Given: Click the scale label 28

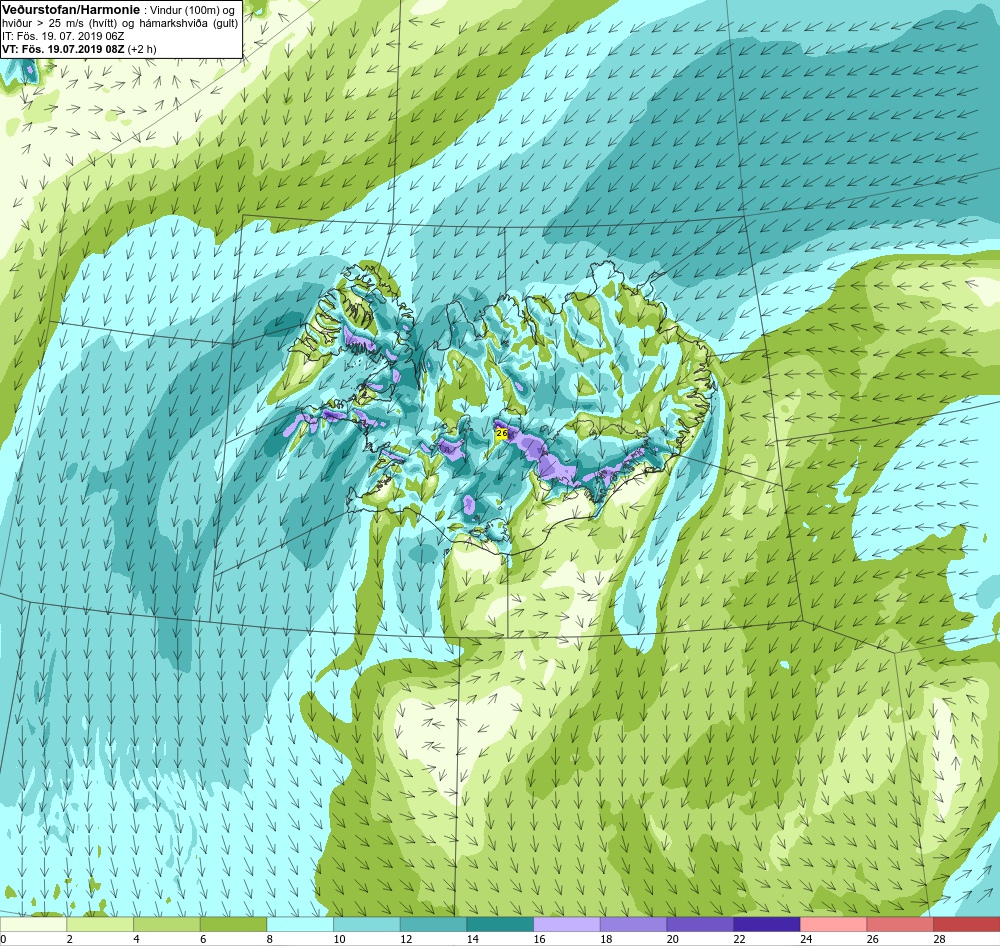Looking at the screenshot, I should 939,939.
